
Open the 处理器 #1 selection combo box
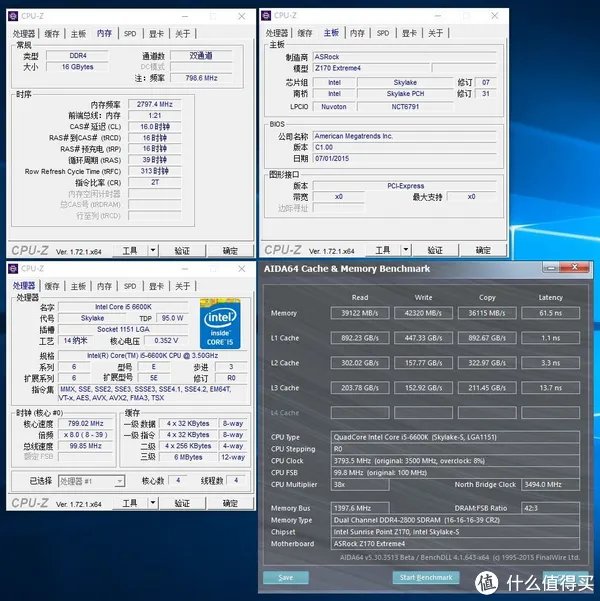[x=89, y=481]
